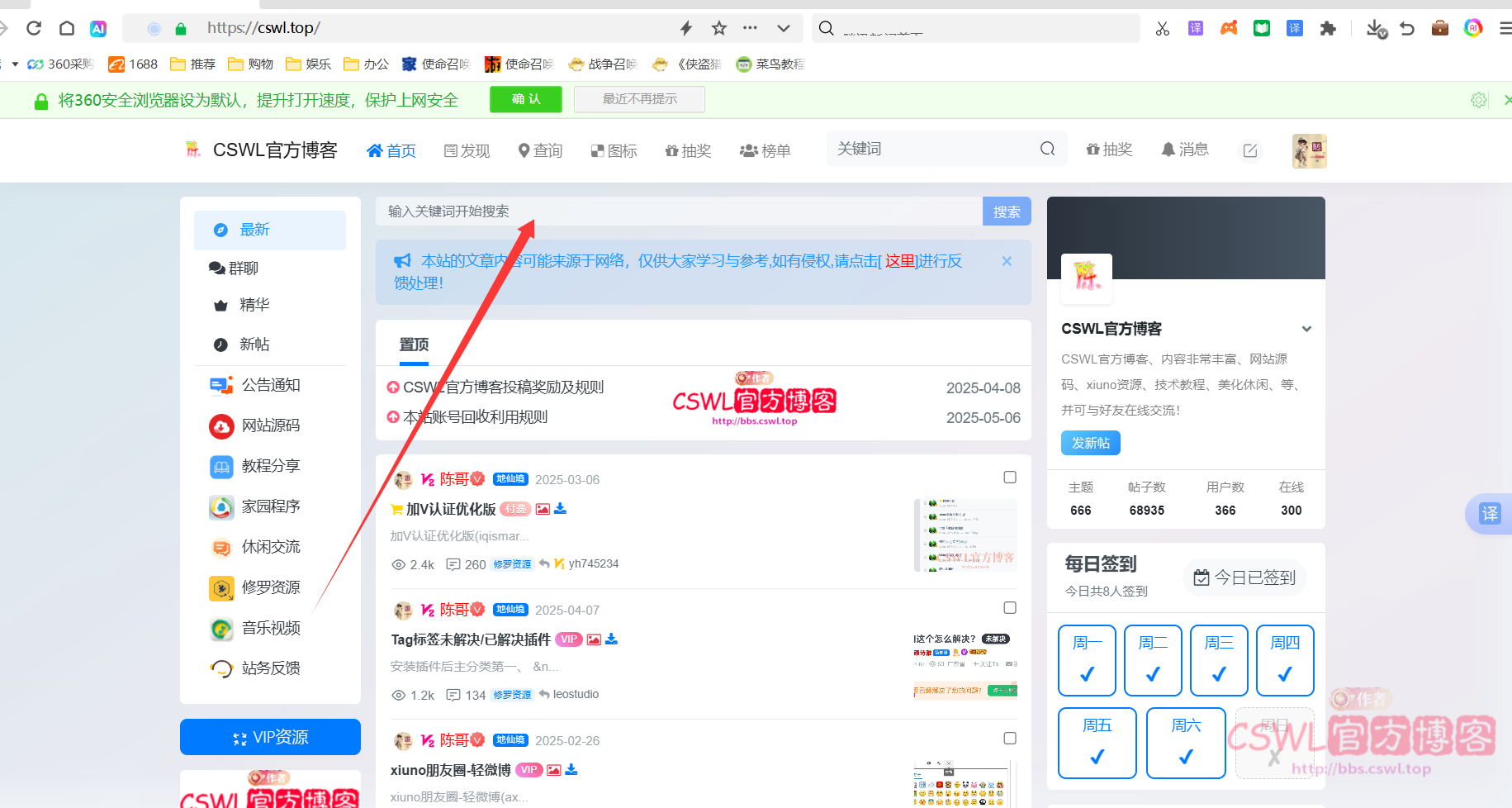Select checkbox of the 加V认证优化版 post

[x=1010, y=477]
